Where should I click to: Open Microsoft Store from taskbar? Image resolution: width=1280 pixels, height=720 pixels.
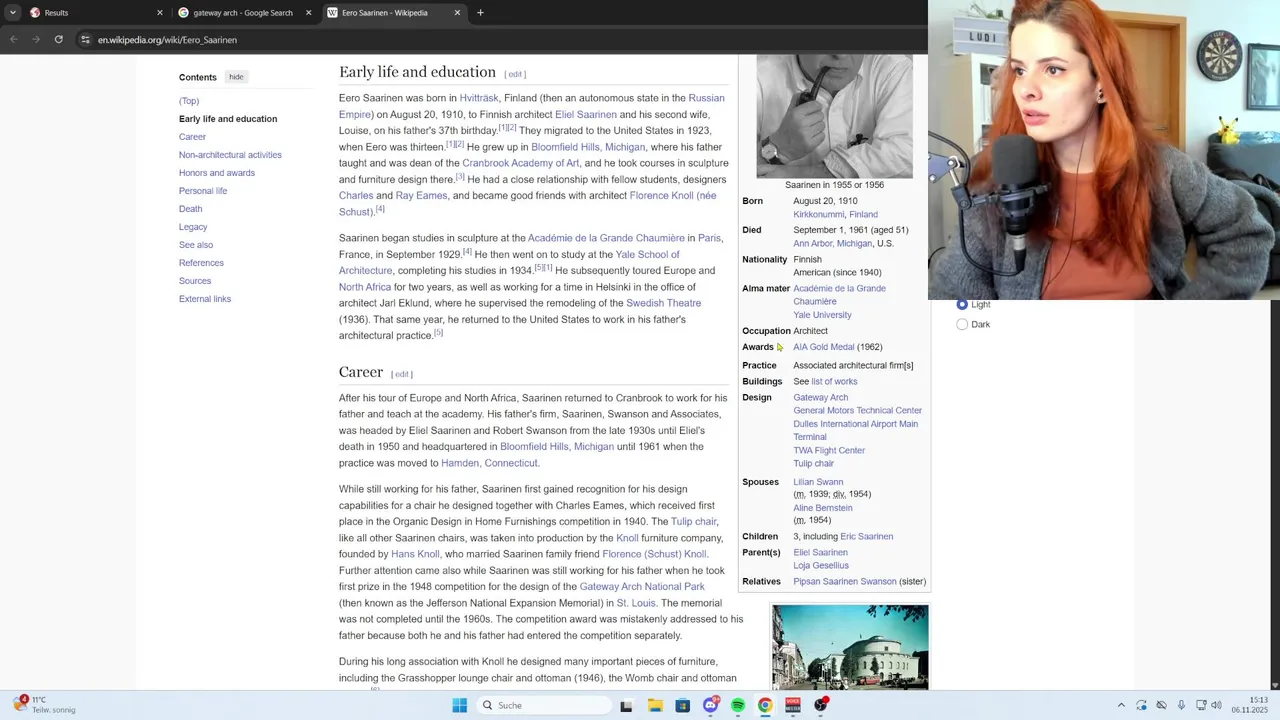[x=683, y=705]
